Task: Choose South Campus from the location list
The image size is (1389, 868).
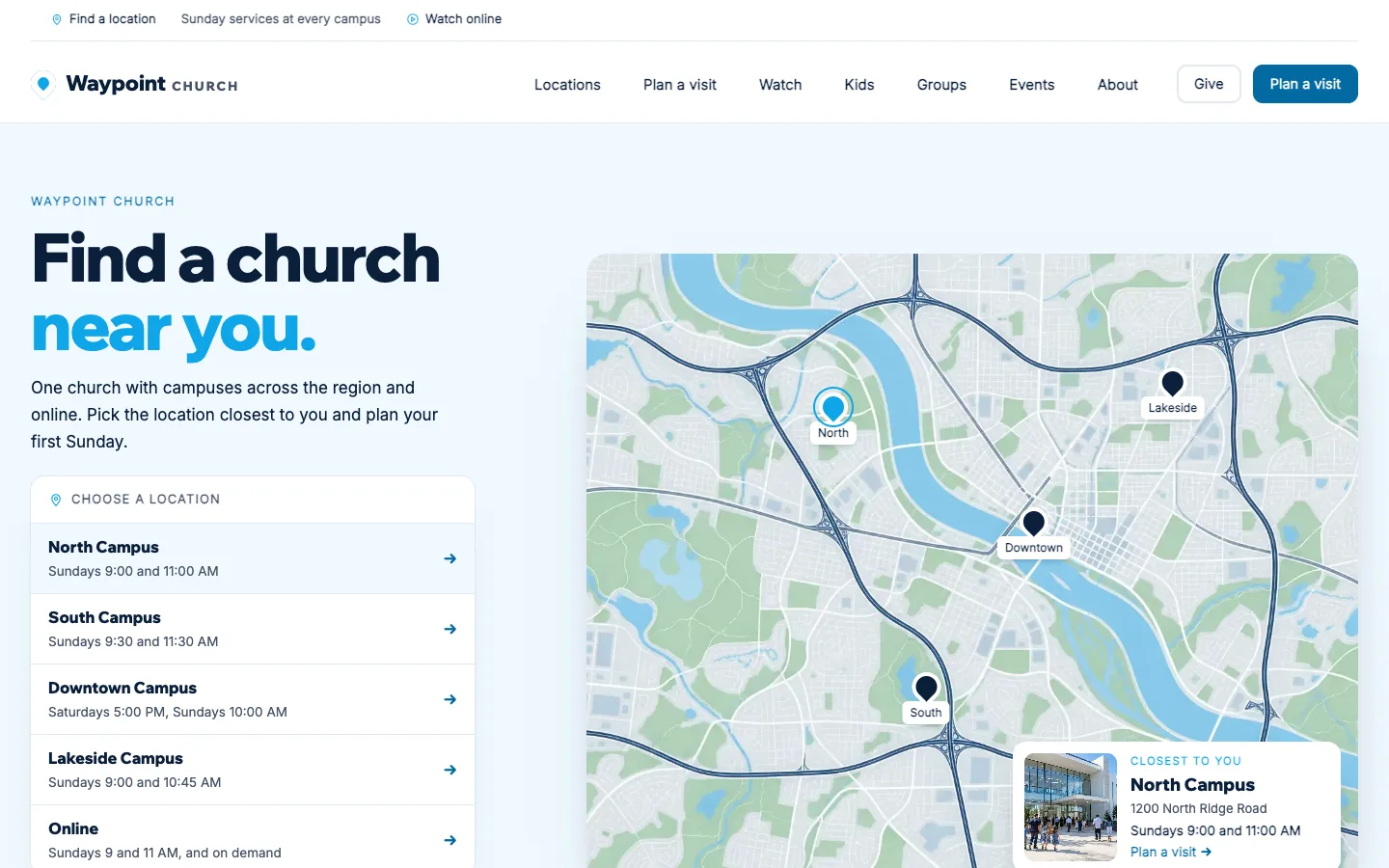Action: click(x=253, y=629)
